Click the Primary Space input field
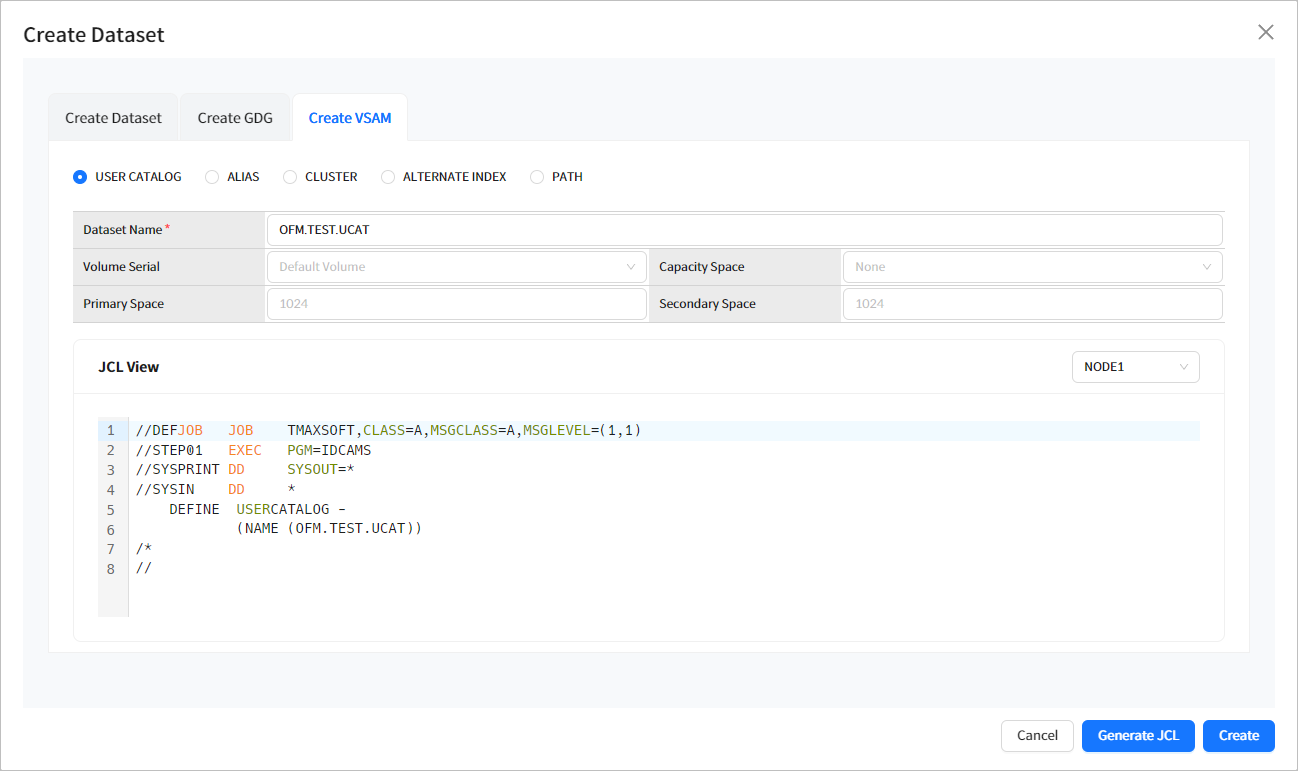 click(x=456, y=303)
